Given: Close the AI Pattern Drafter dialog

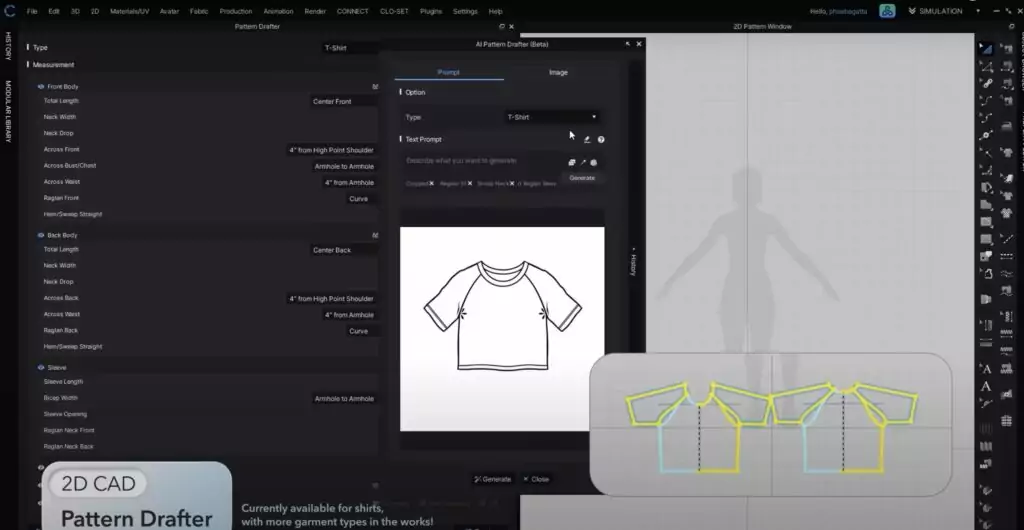Looking at the screenshot, I should tap(639, 44).
